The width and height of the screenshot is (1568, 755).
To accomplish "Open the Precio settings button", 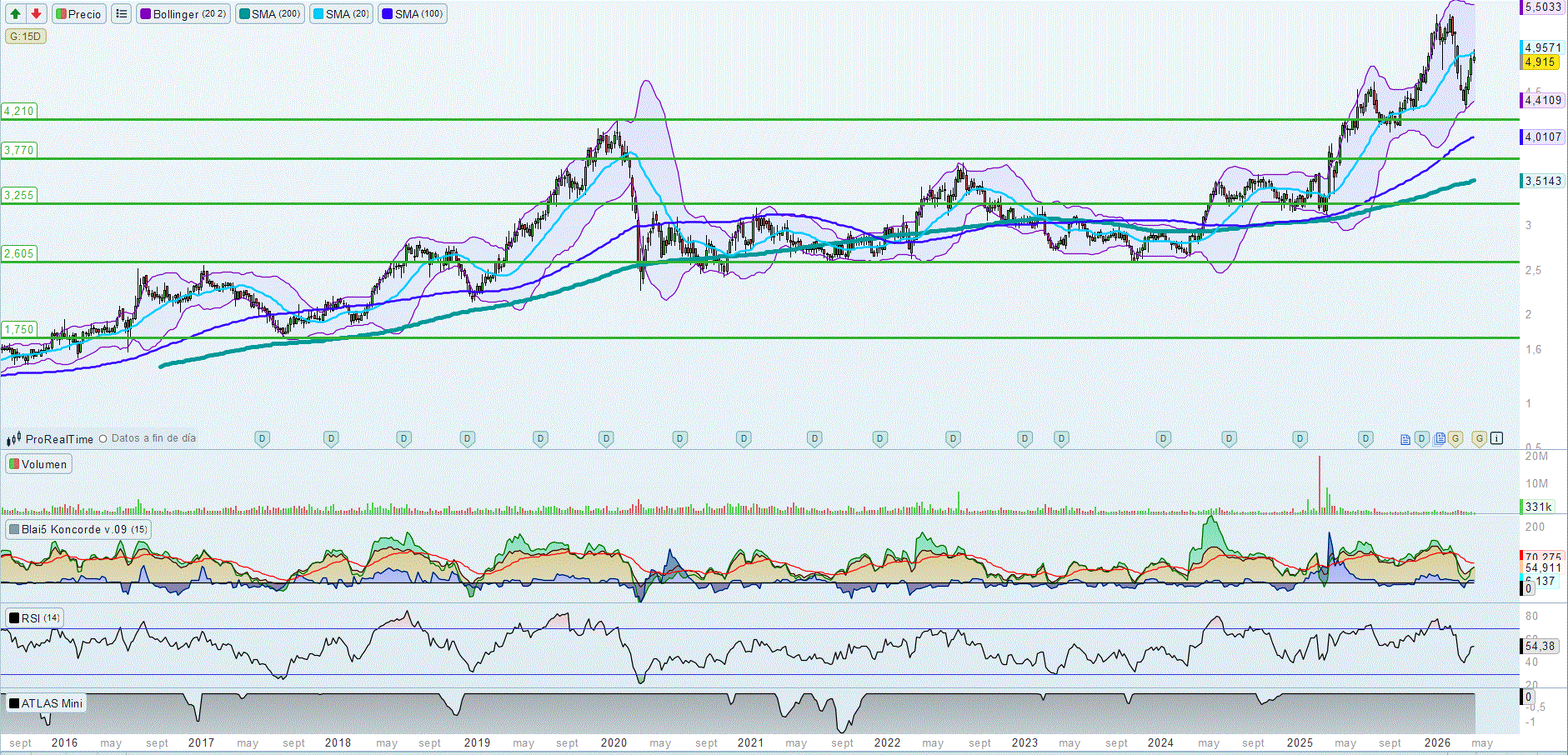I will click(79, 14).
